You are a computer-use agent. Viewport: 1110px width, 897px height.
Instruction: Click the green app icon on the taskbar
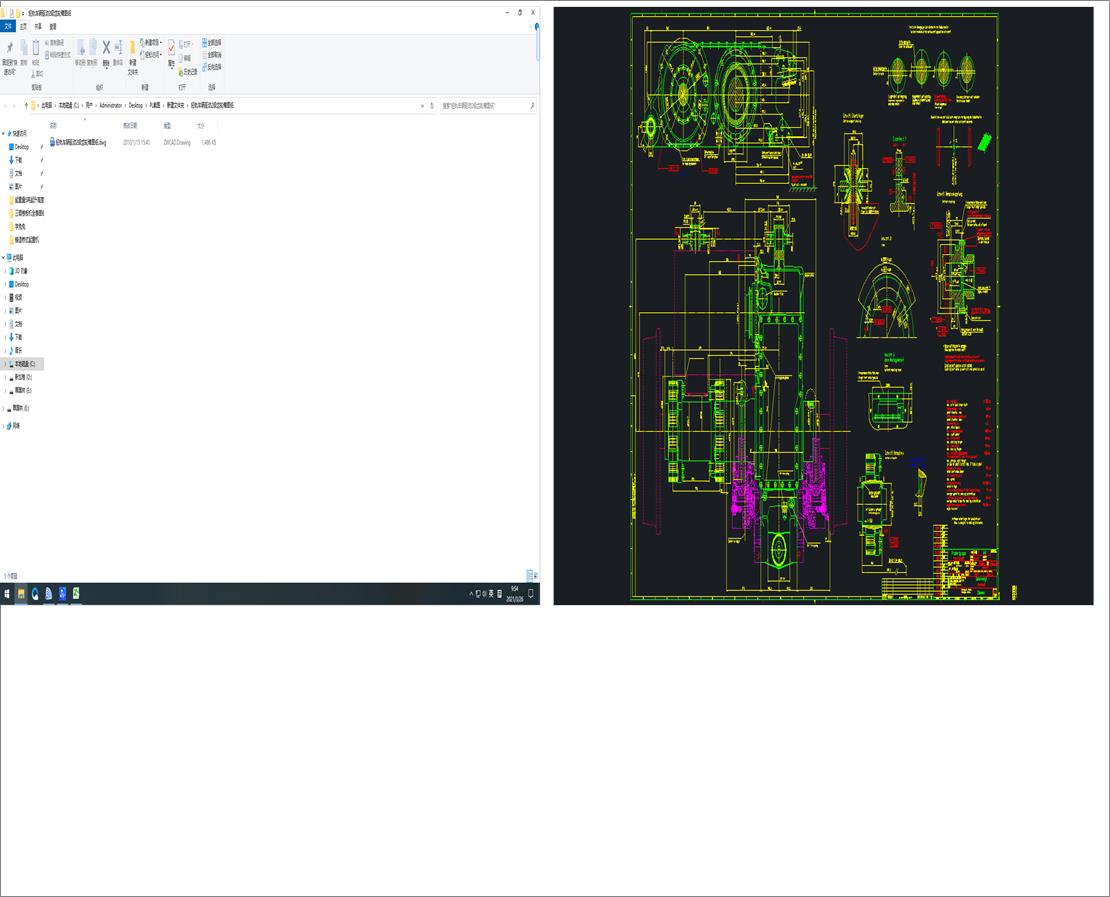[x=76, y=594]
